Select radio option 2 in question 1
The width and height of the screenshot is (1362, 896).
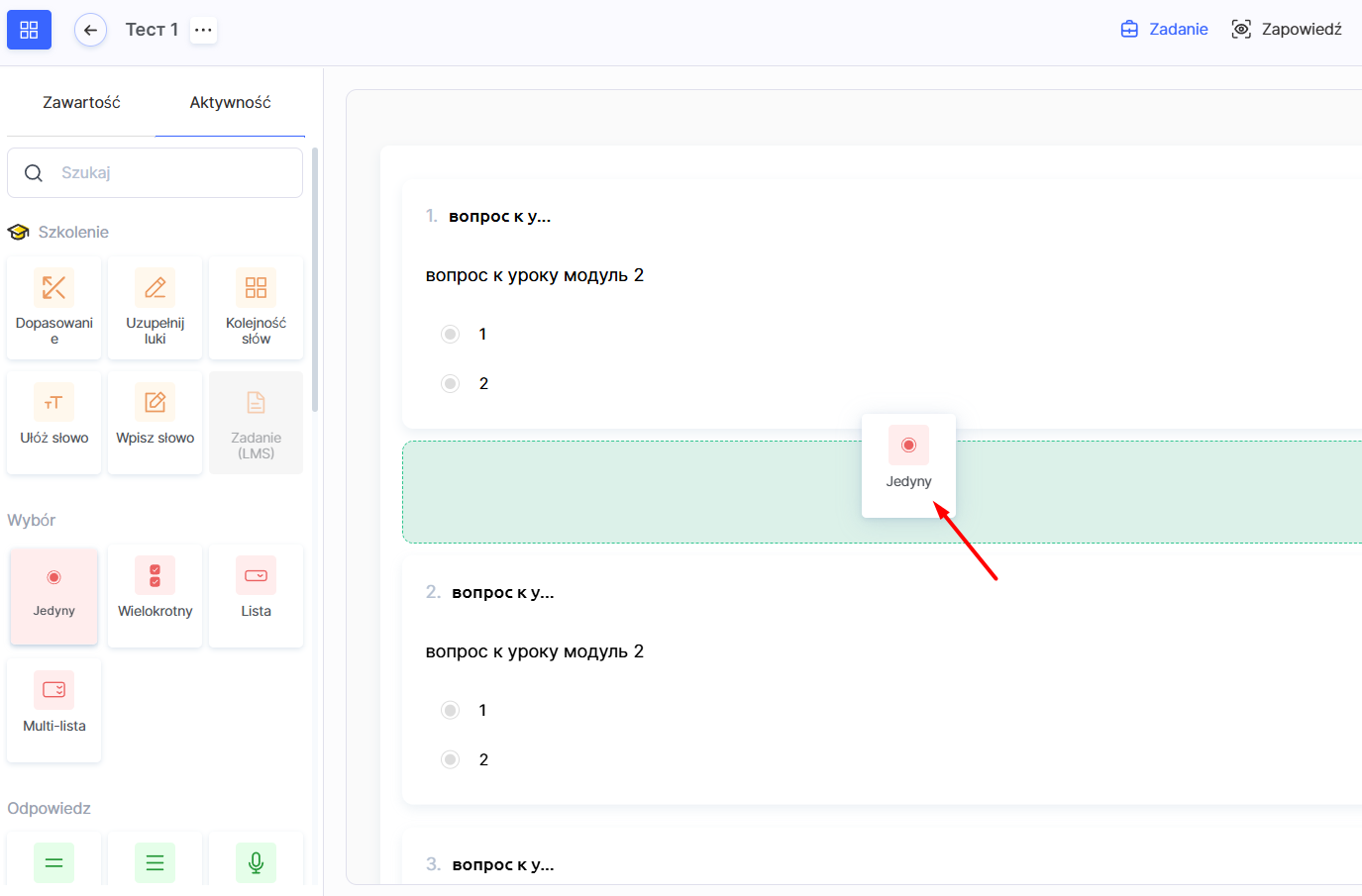[451, 384]
